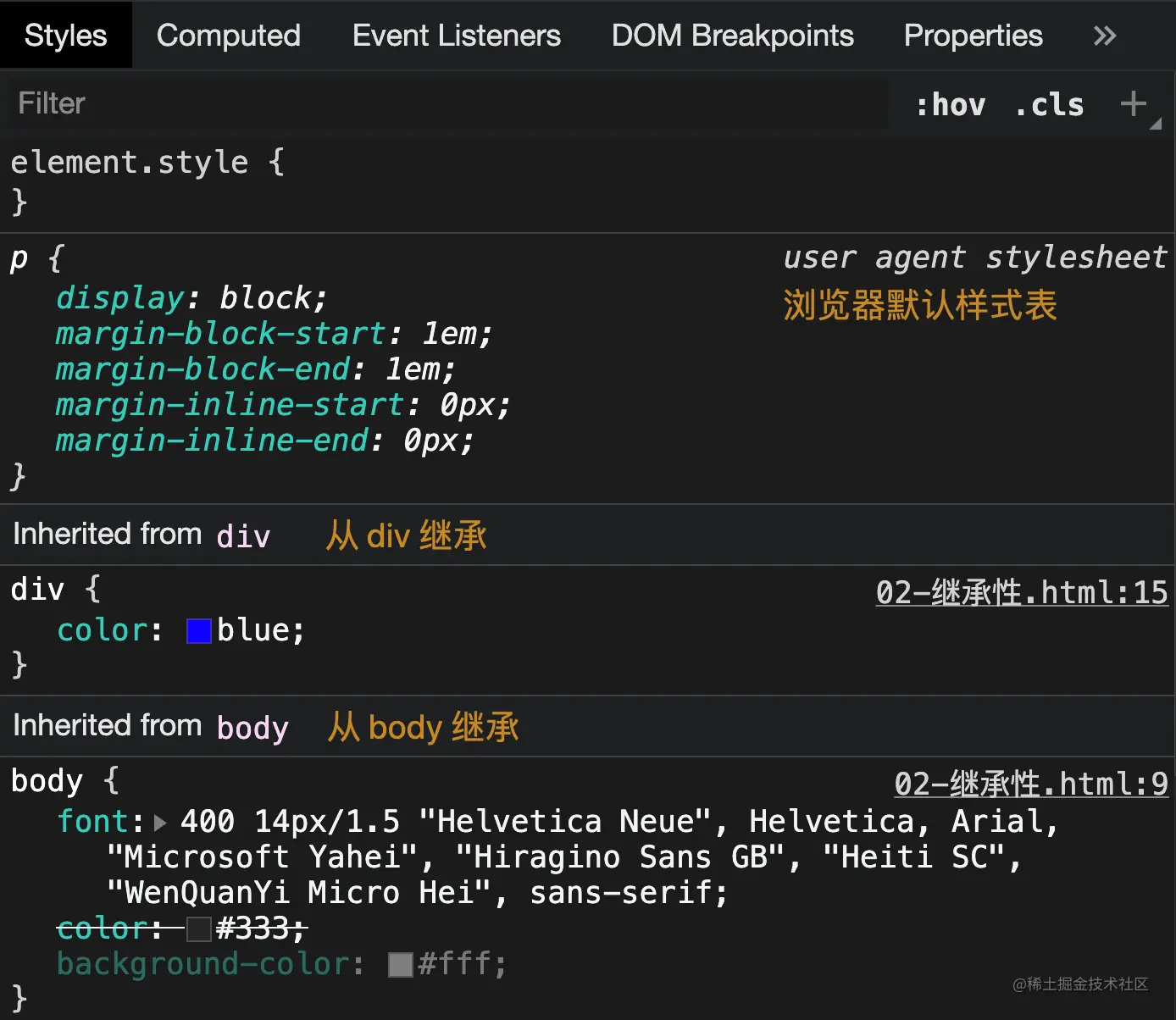Toggle the :hov element state panel
The width and height of the screenshot is (1176, 1020).
(x=951, y=105)
